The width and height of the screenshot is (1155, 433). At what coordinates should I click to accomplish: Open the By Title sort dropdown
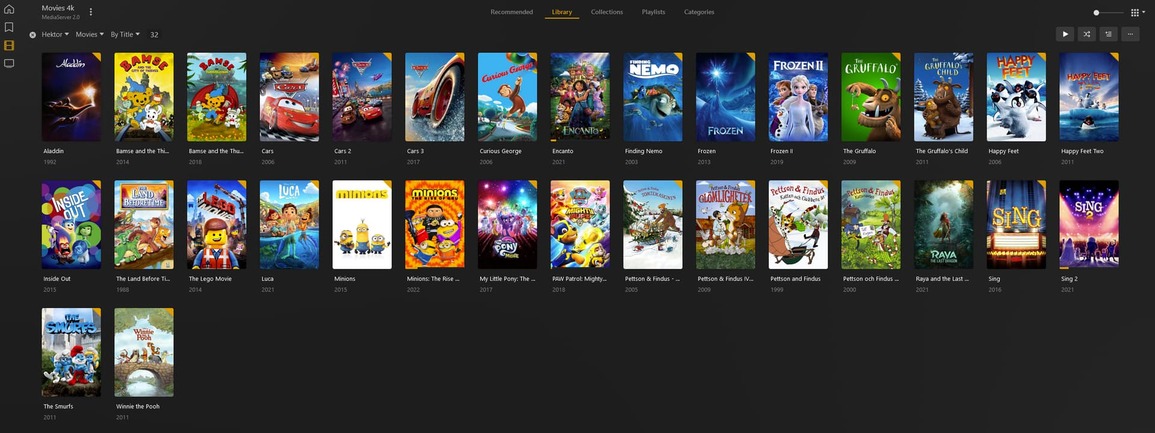point(124,35)
